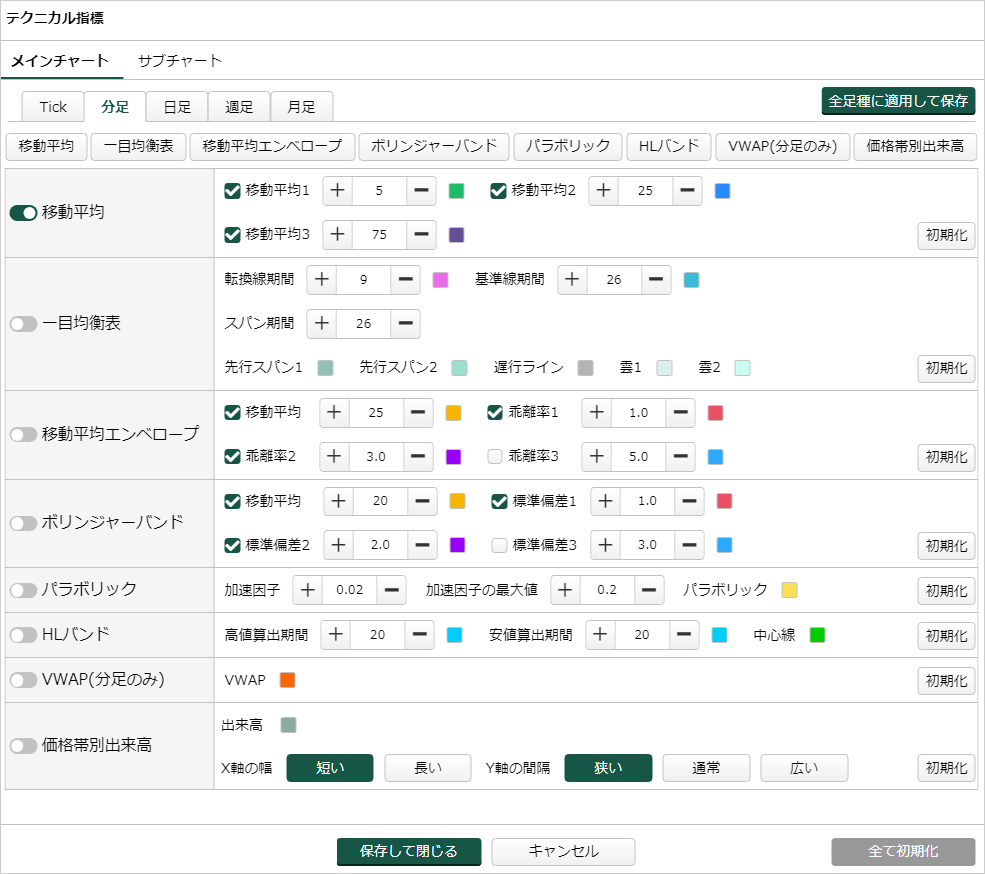
Task: Click 全て初期化 button
Action: click(x=903, y=851)
